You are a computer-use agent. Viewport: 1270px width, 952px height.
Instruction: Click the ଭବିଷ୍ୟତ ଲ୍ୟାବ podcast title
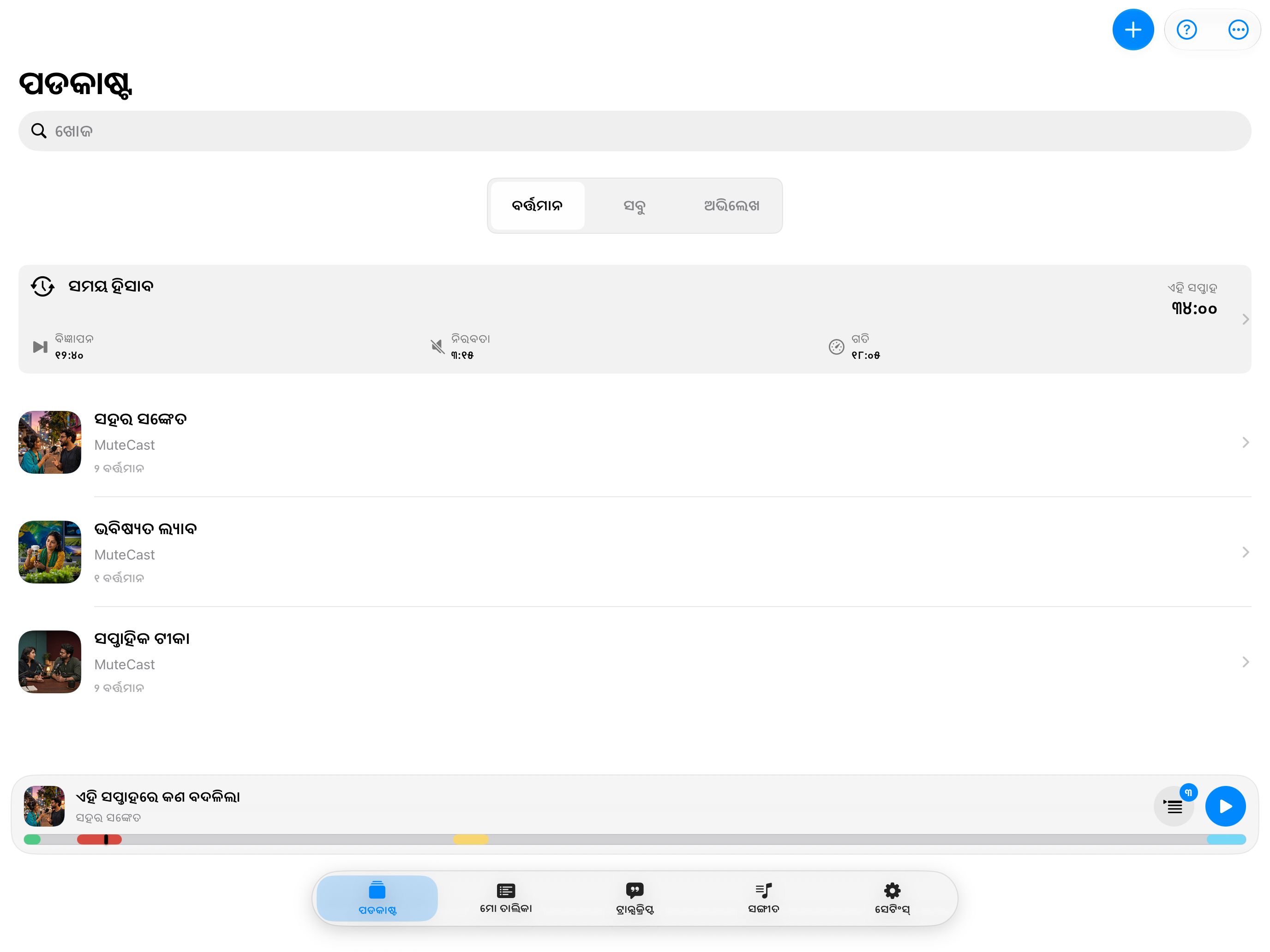point(145,529)
